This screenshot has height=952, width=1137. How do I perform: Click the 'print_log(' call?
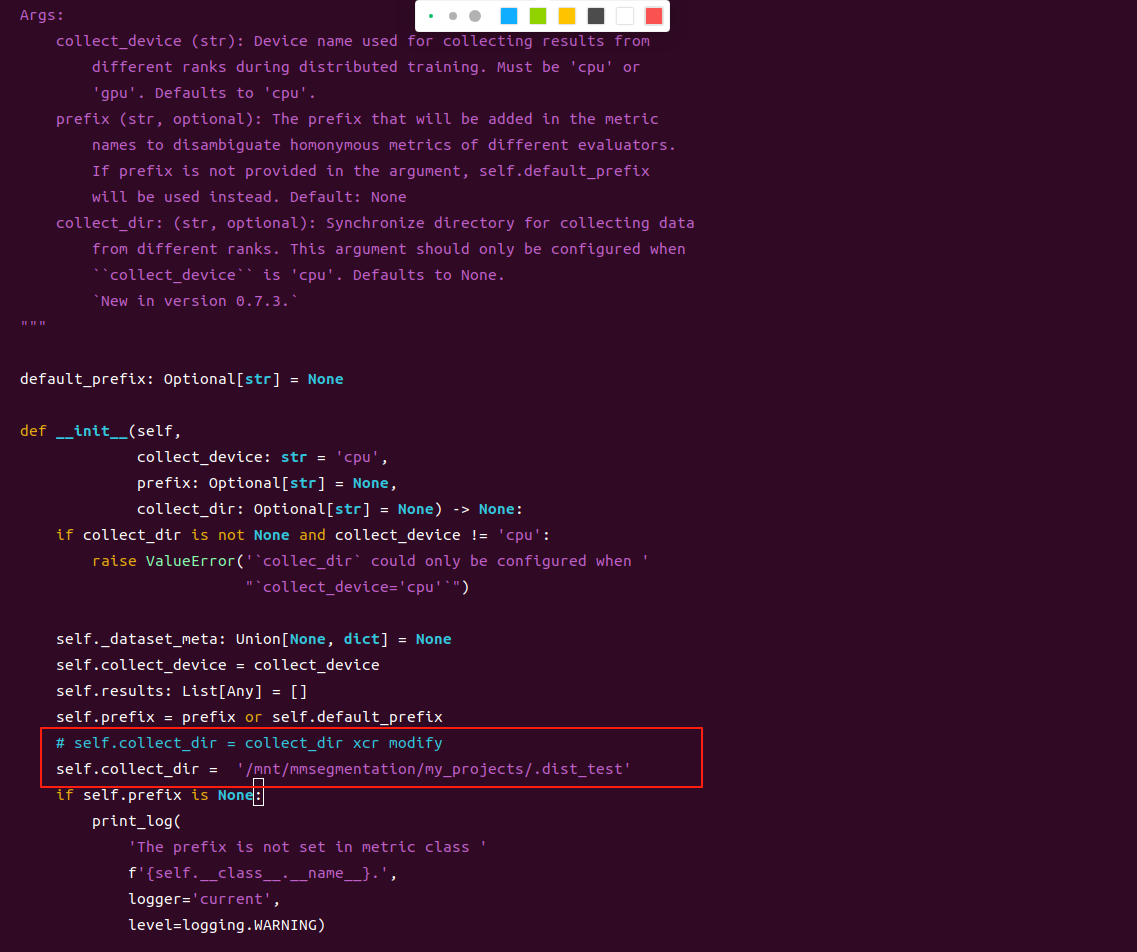pyautogui.click(x=136, y=821)
